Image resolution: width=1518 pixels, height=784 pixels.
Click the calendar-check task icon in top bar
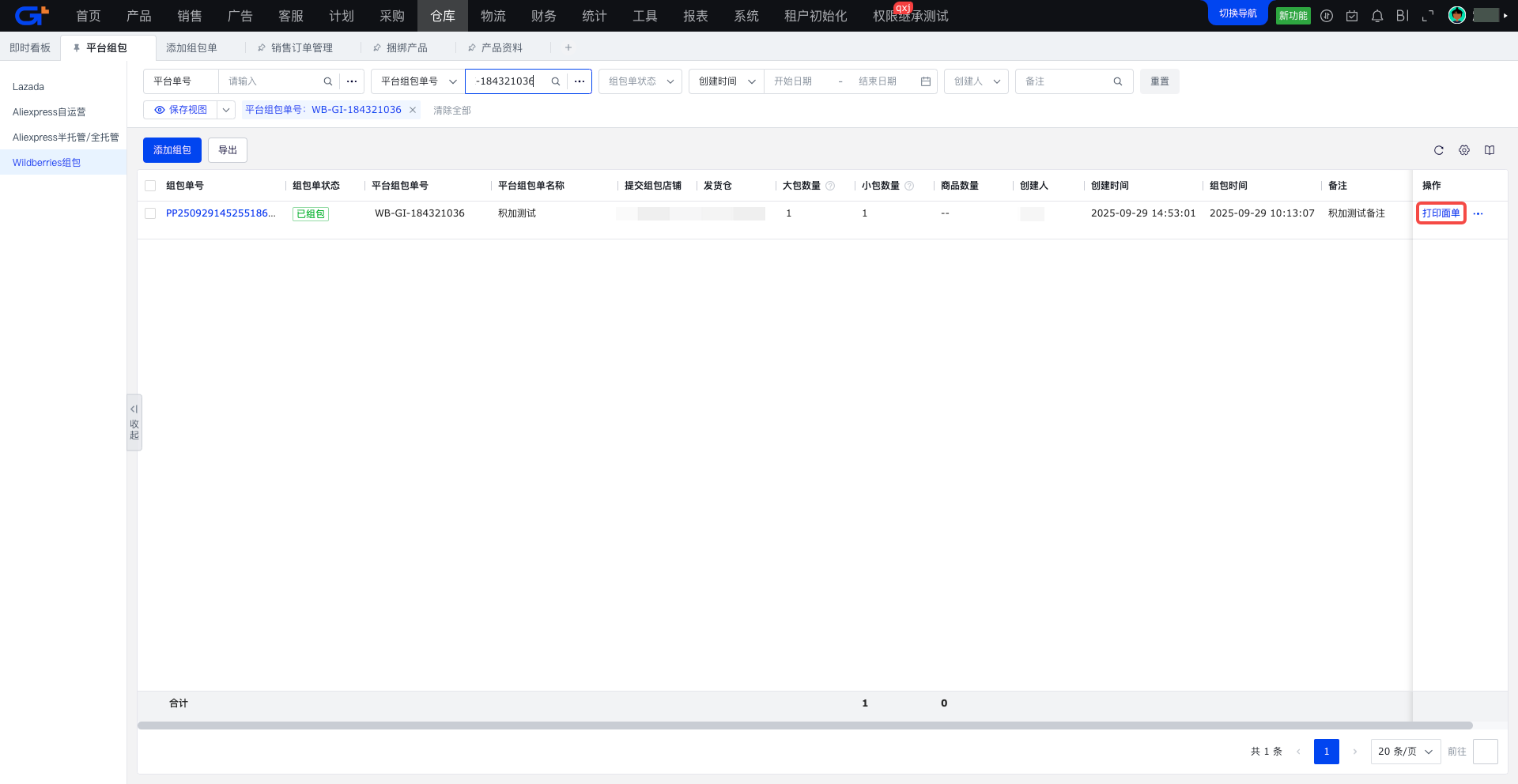coord(1352,16)
